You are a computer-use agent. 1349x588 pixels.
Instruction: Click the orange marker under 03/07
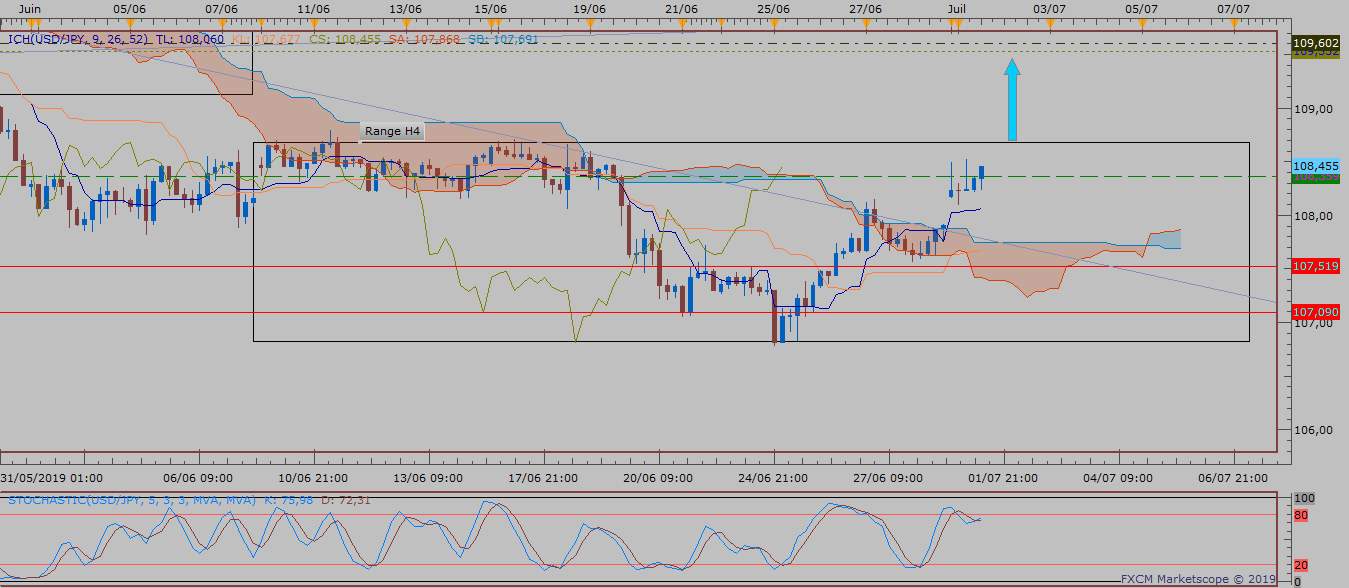pos(1049,23)
